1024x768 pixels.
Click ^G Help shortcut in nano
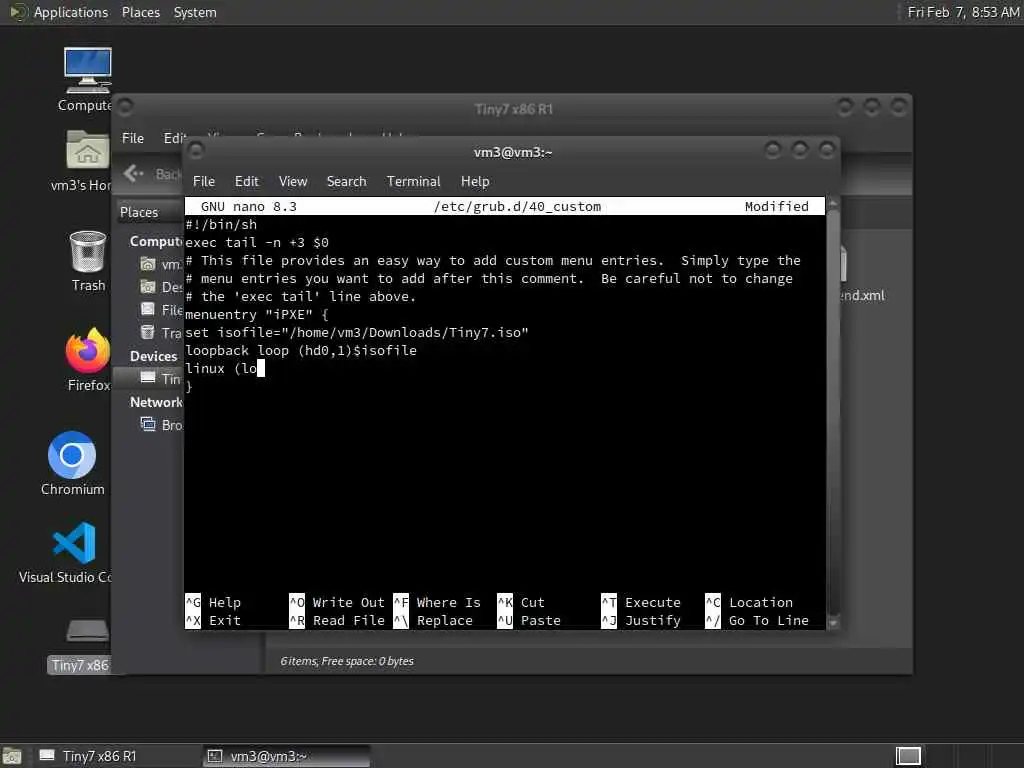pyautogui.click(x=214, y=602)
